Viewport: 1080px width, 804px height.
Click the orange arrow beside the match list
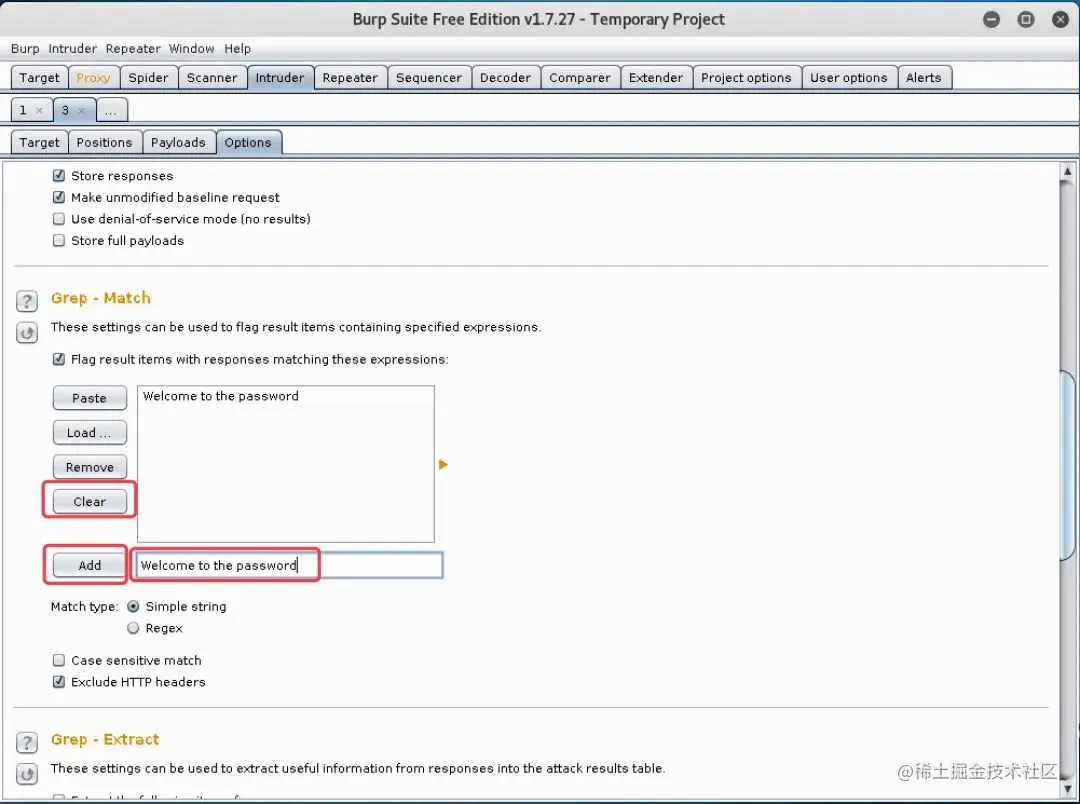(x=443, y=465)
